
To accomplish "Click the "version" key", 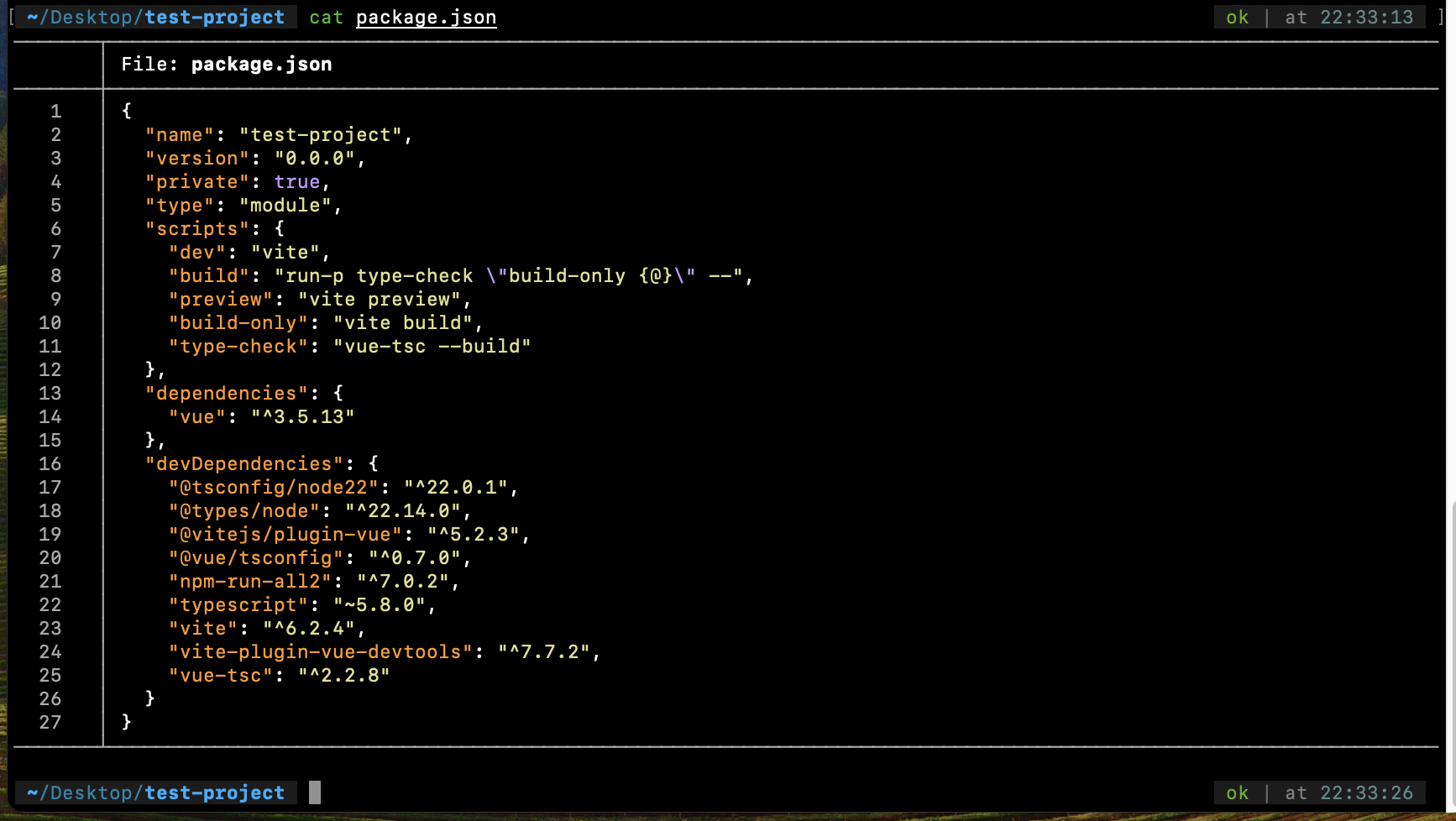I will point(197,159).
